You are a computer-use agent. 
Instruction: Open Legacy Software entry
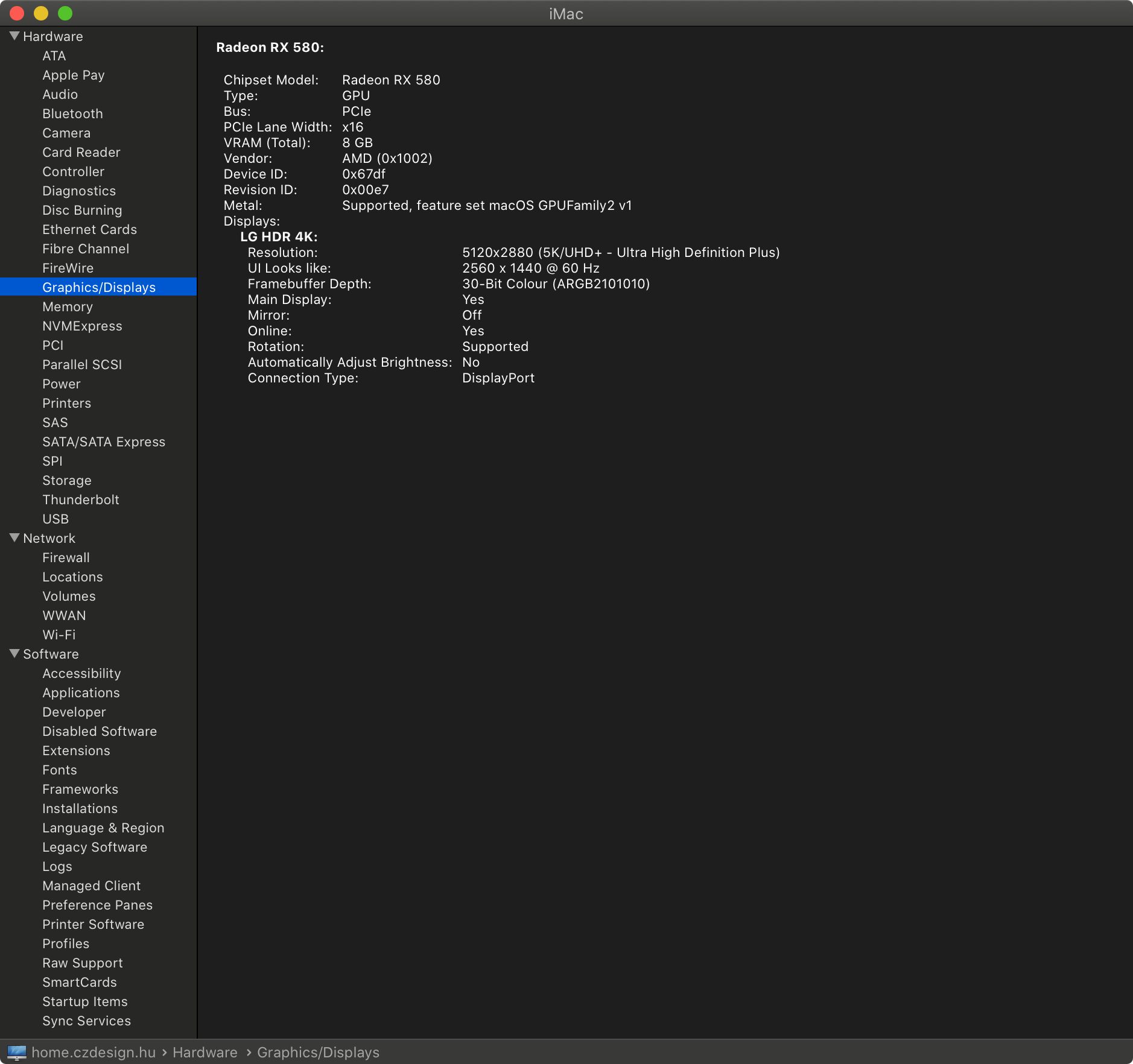click(x=95, y=847)
